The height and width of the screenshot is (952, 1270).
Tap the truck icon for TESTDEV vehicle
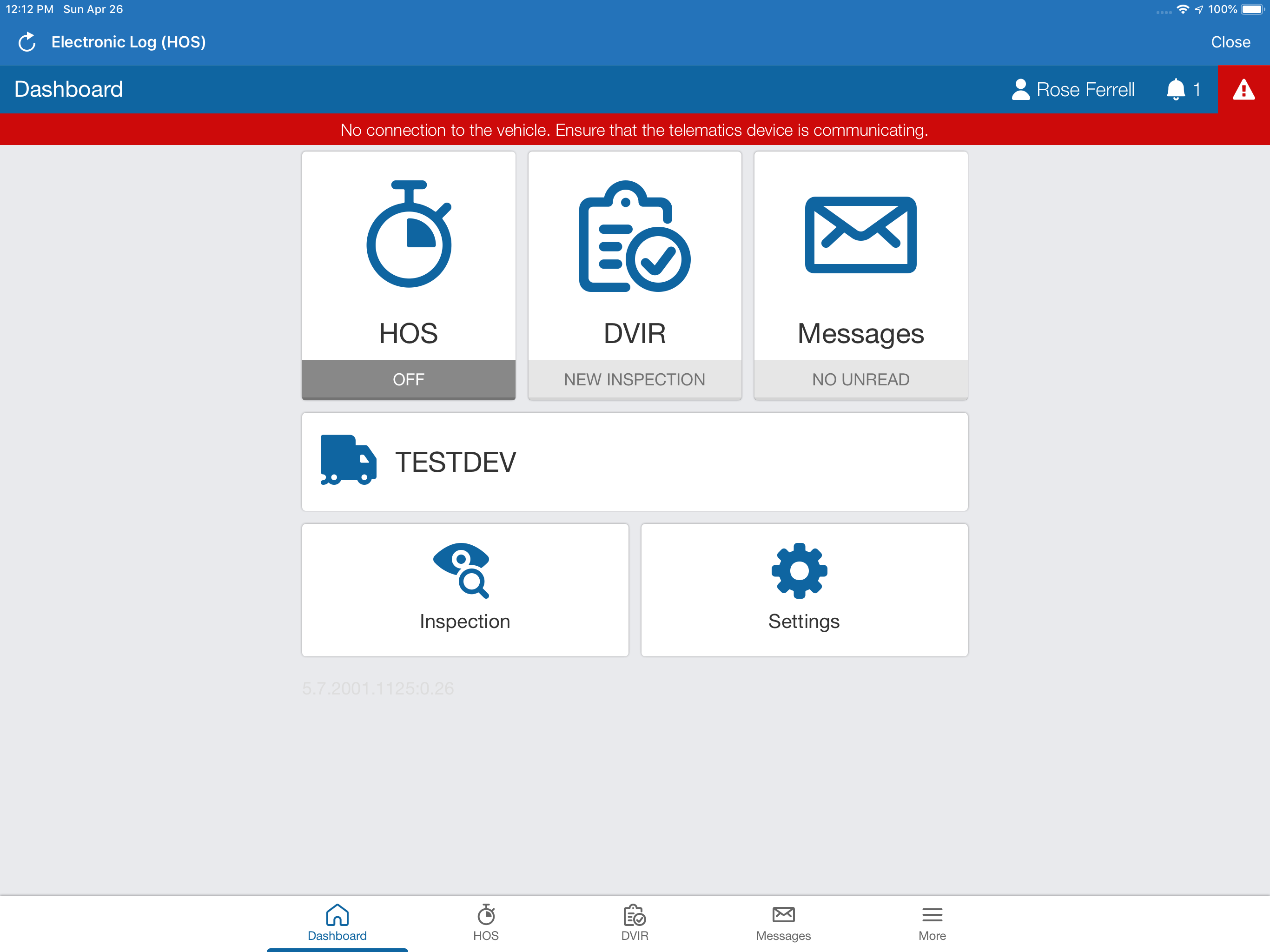348,461
